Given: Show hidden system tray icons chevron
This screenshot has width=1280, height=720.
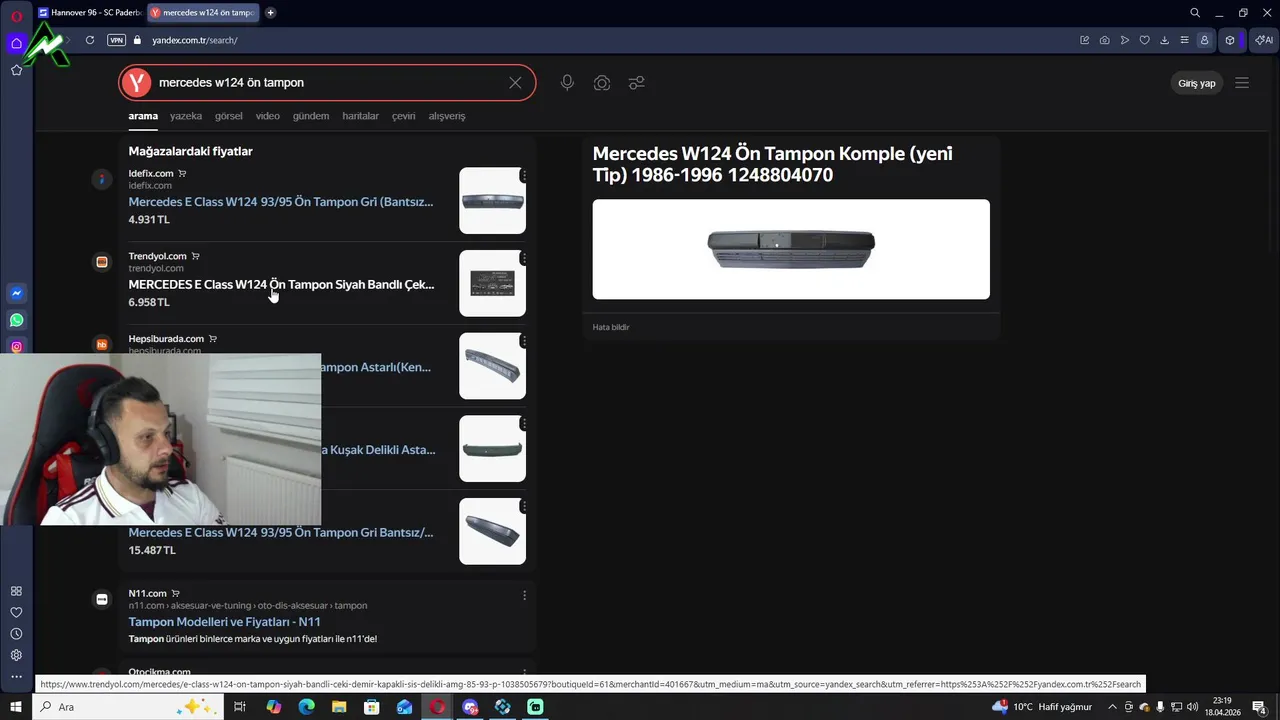Looking at the screenshot, I should 1112,707.
